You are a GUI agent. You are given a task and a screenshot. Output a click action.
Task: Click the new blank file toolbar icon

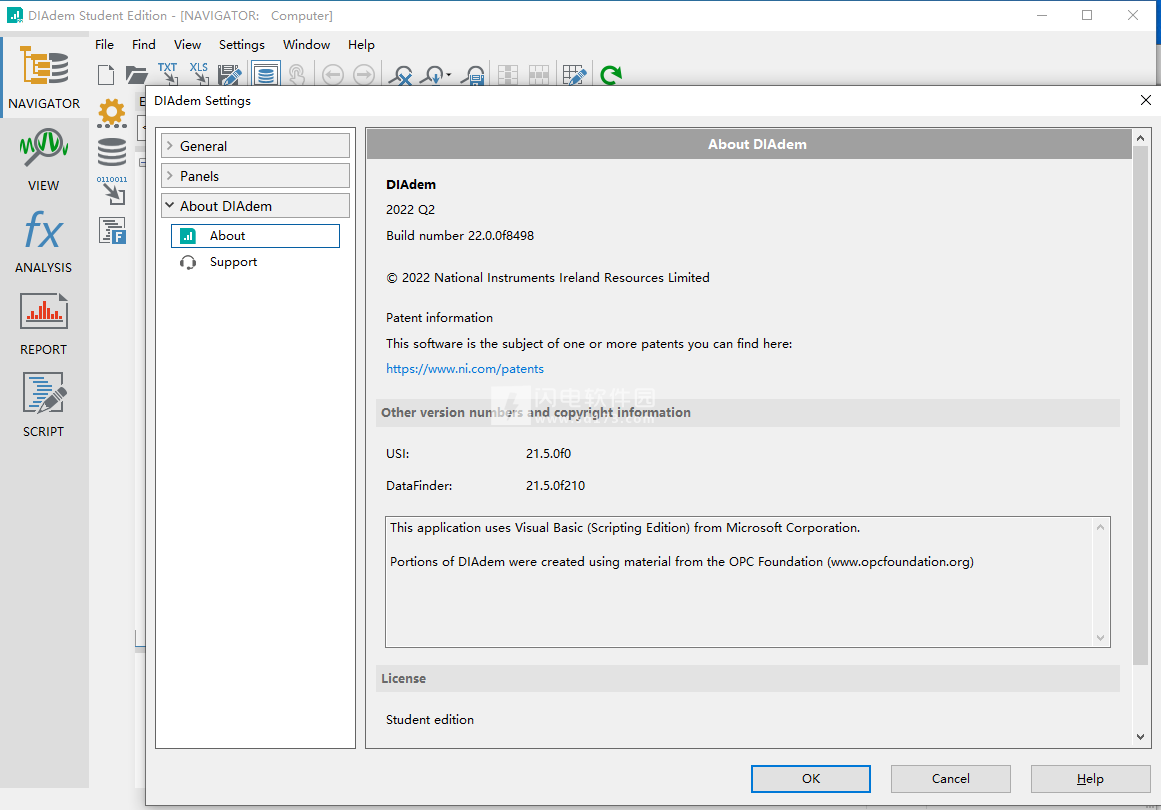(x=107, y=75)
